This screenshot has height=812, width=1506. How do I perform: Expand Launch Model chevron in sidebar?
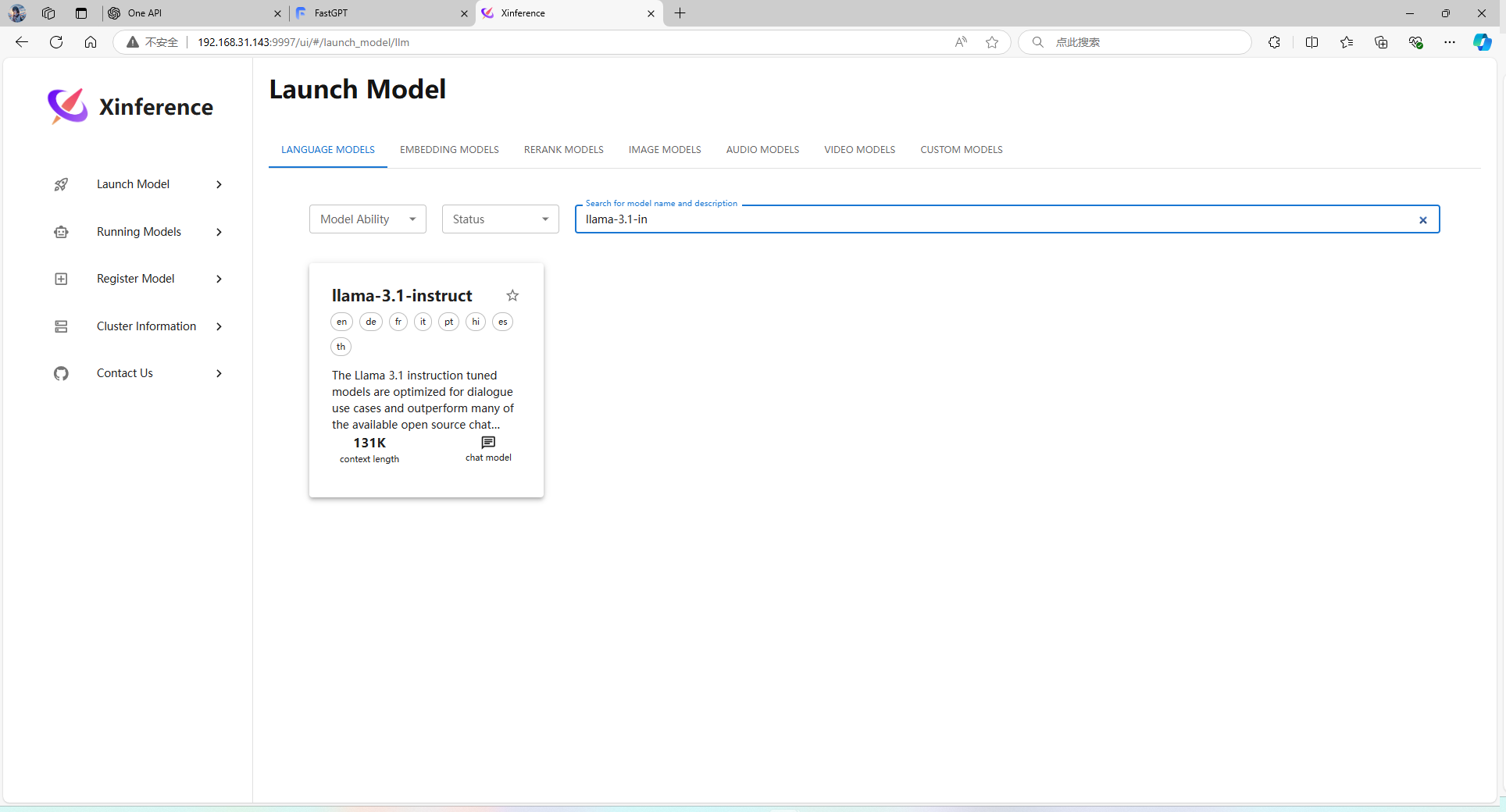[x=219, y=184]
